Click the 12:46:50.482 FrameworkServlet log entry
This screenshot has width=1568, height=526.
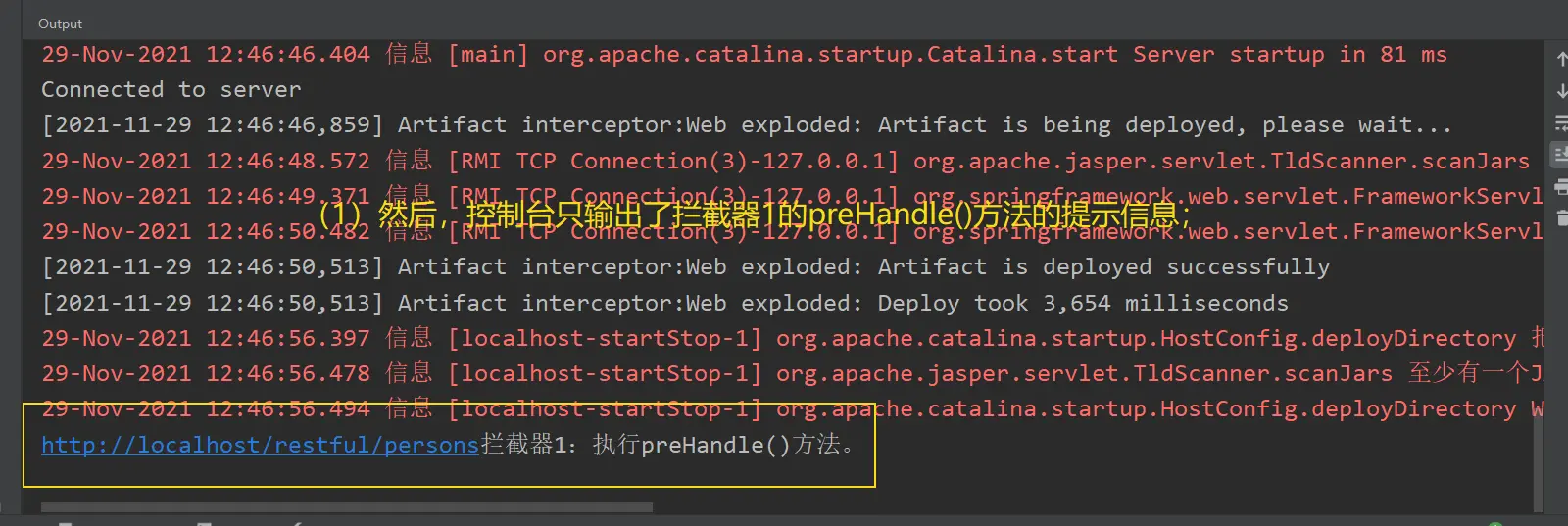(1225, 233)
